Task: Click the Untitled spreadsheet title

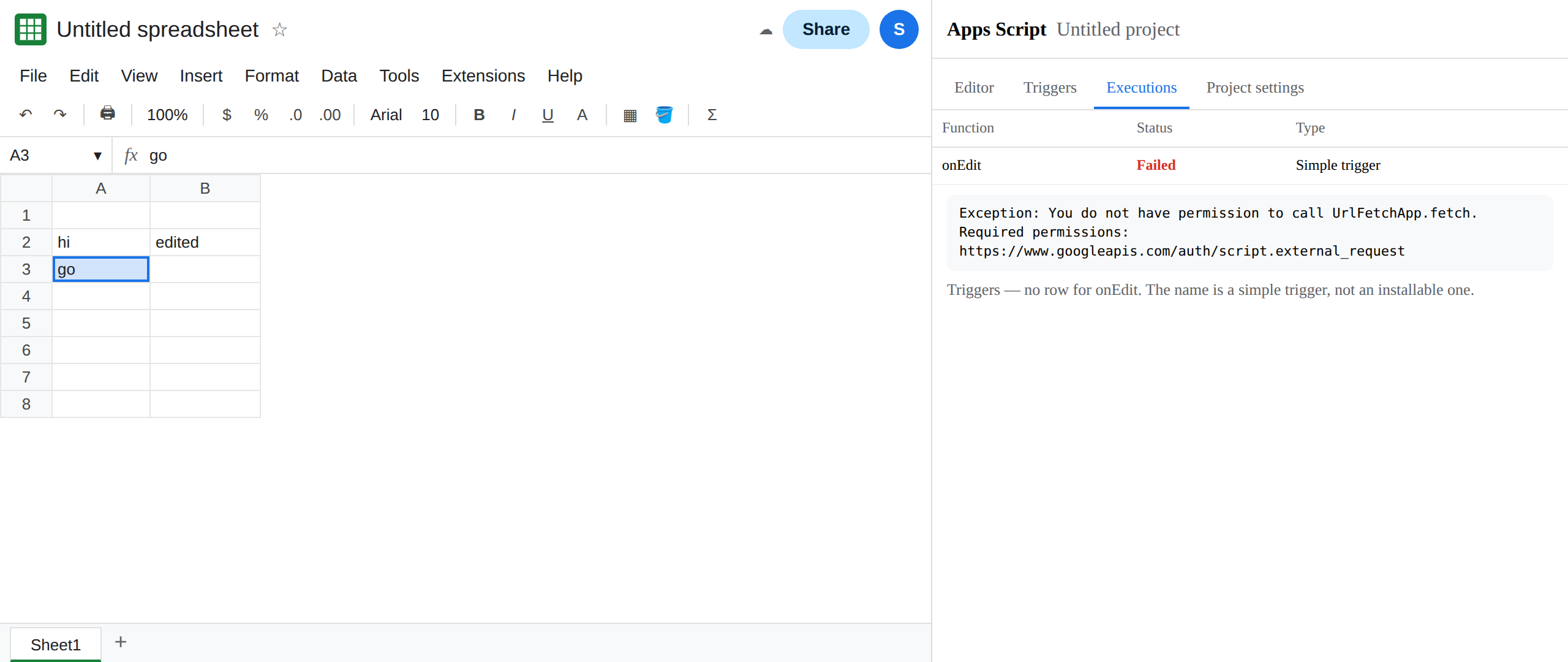Action: [157, 29]
